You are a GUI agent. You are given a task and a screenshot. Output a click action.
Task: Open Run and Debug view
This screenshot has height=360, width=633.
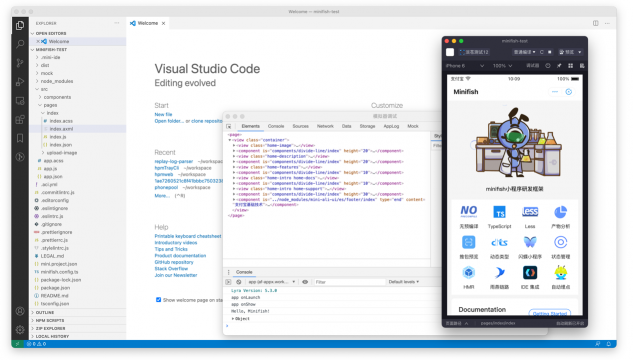pyautogui.click(x=20, y=82)
